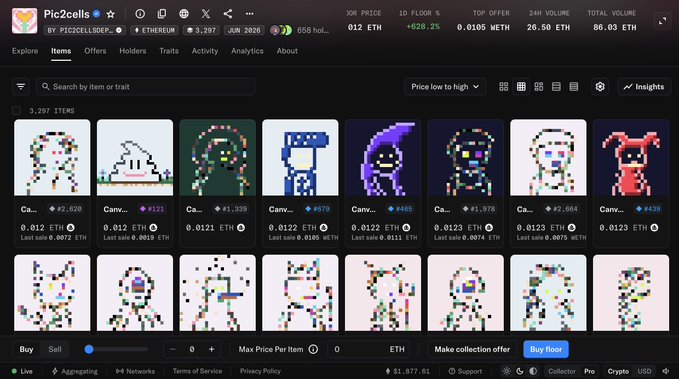Open Networks status in footer
679x379 pixels.
pyautogui.click(x=136, y=371)
